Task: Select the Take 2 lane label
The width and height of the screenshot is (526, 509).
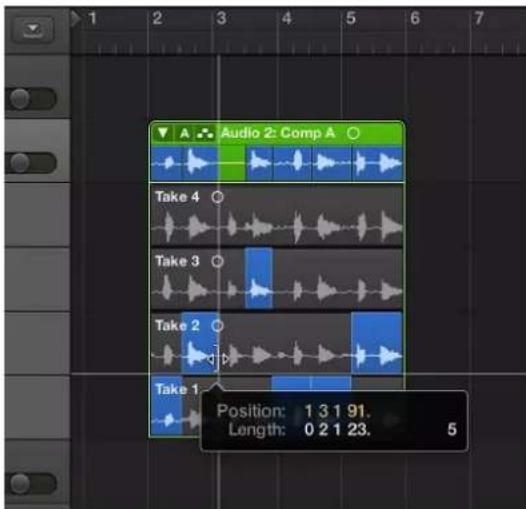Action: pyautogui.click(x=177, y=325)
